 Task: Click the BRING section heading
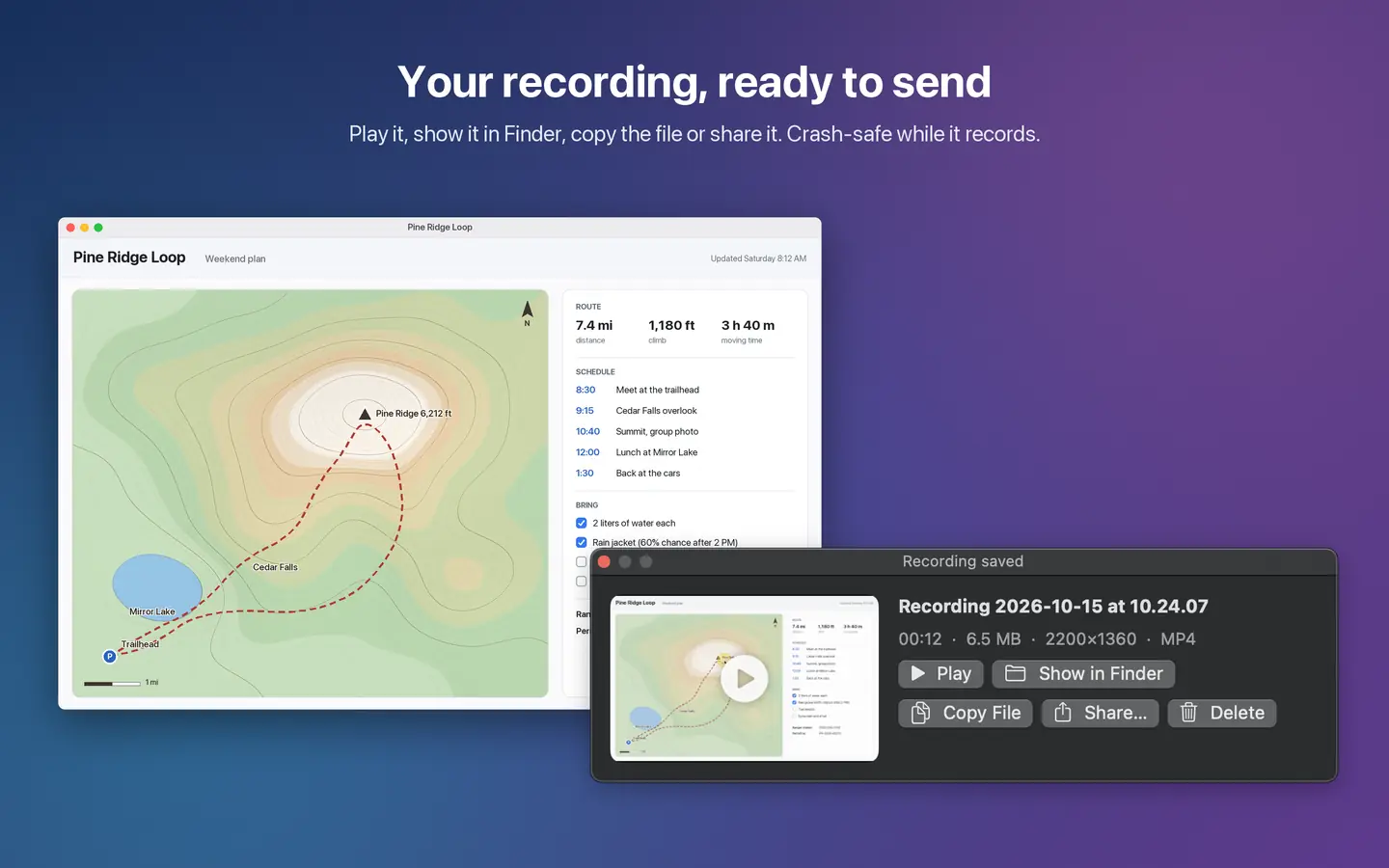(587, 505)
